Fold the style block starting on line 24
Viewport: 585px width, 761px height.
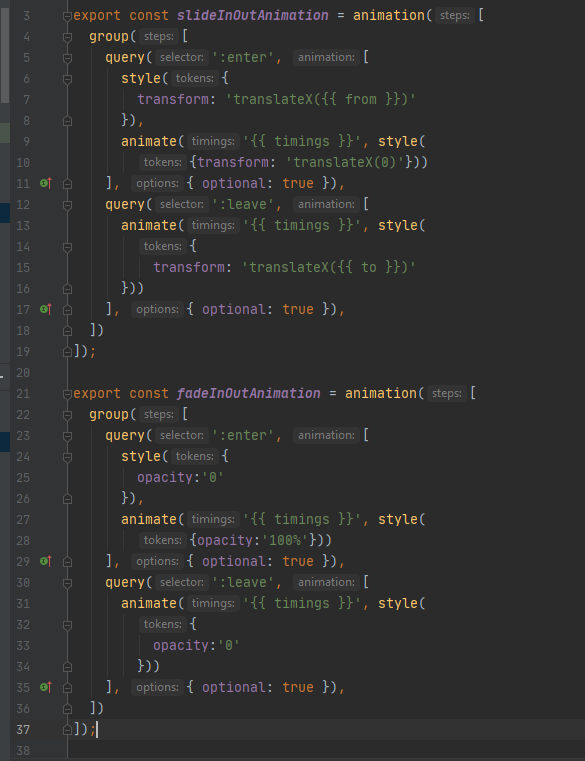67,457
